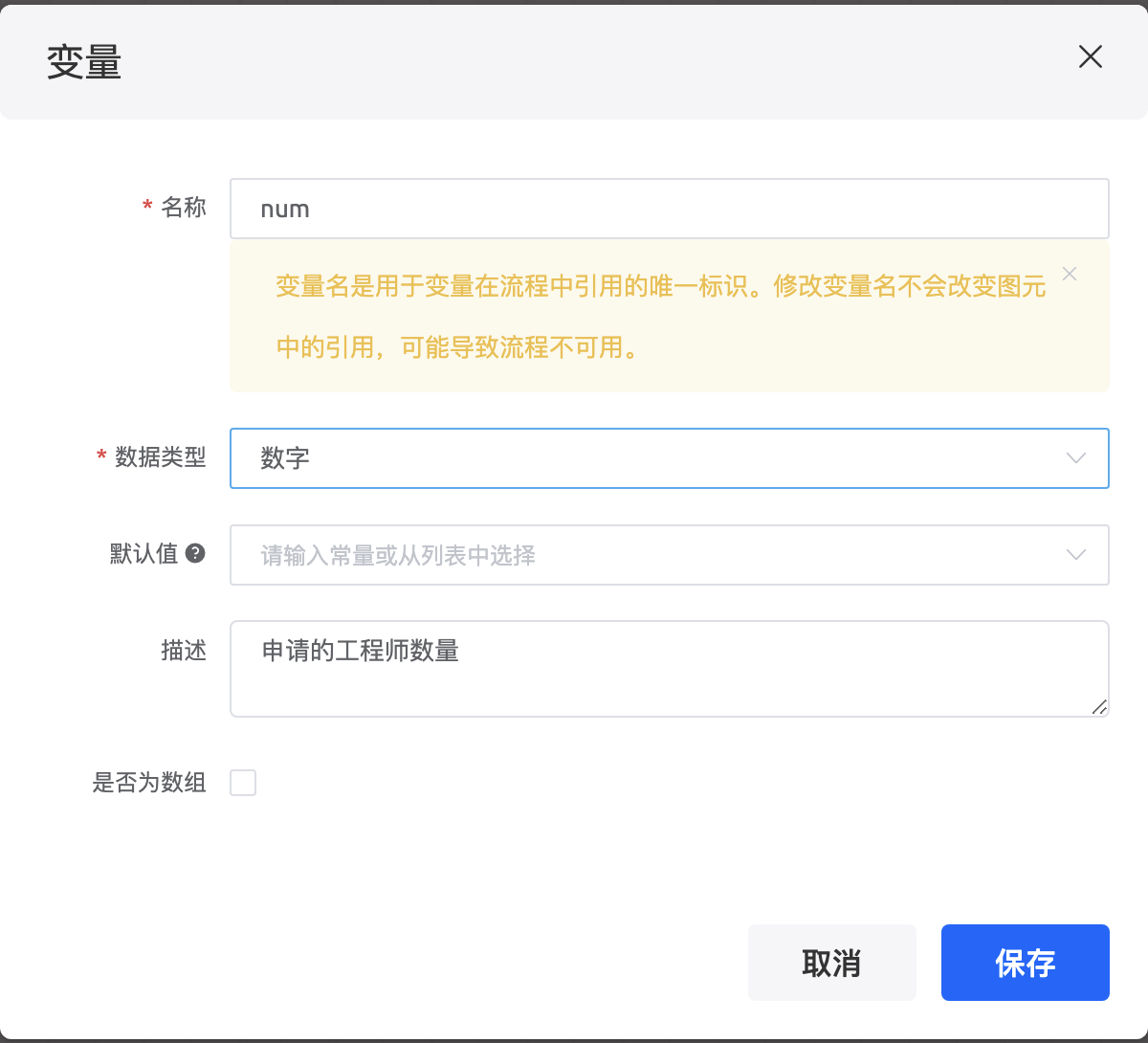Click the 变量 dialog title
This screenshot has height=1043, width=1148.
[84, 63]
